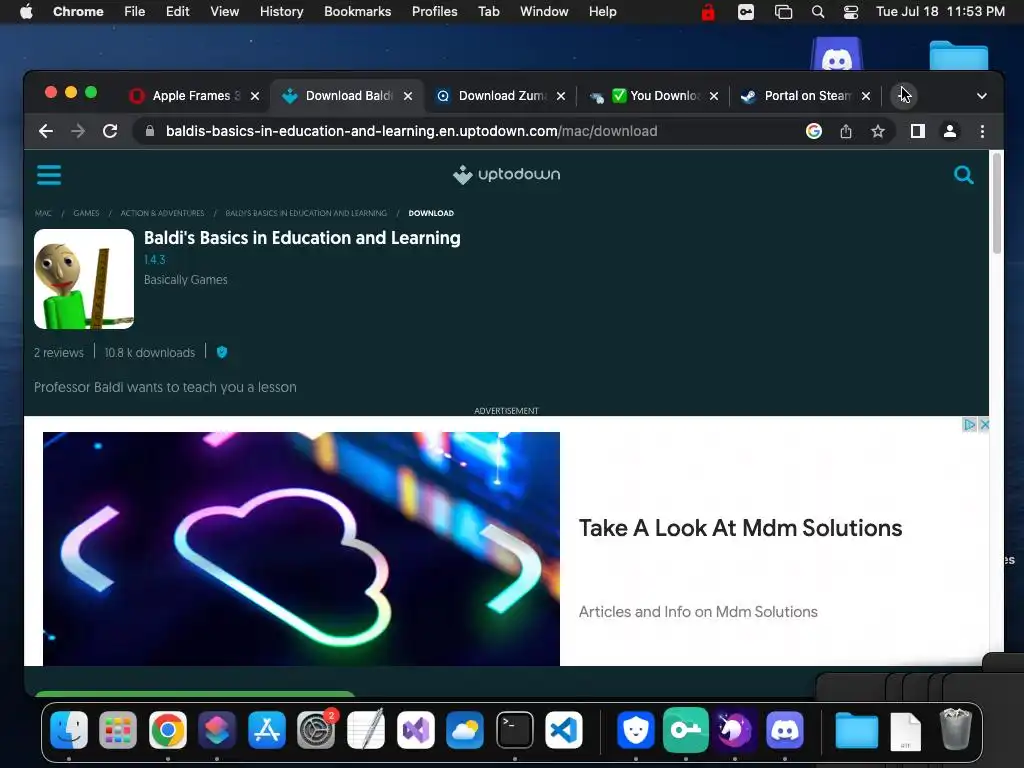Close the Download Baldi tab
The image size is (1024, 768).
pos(408,96)
